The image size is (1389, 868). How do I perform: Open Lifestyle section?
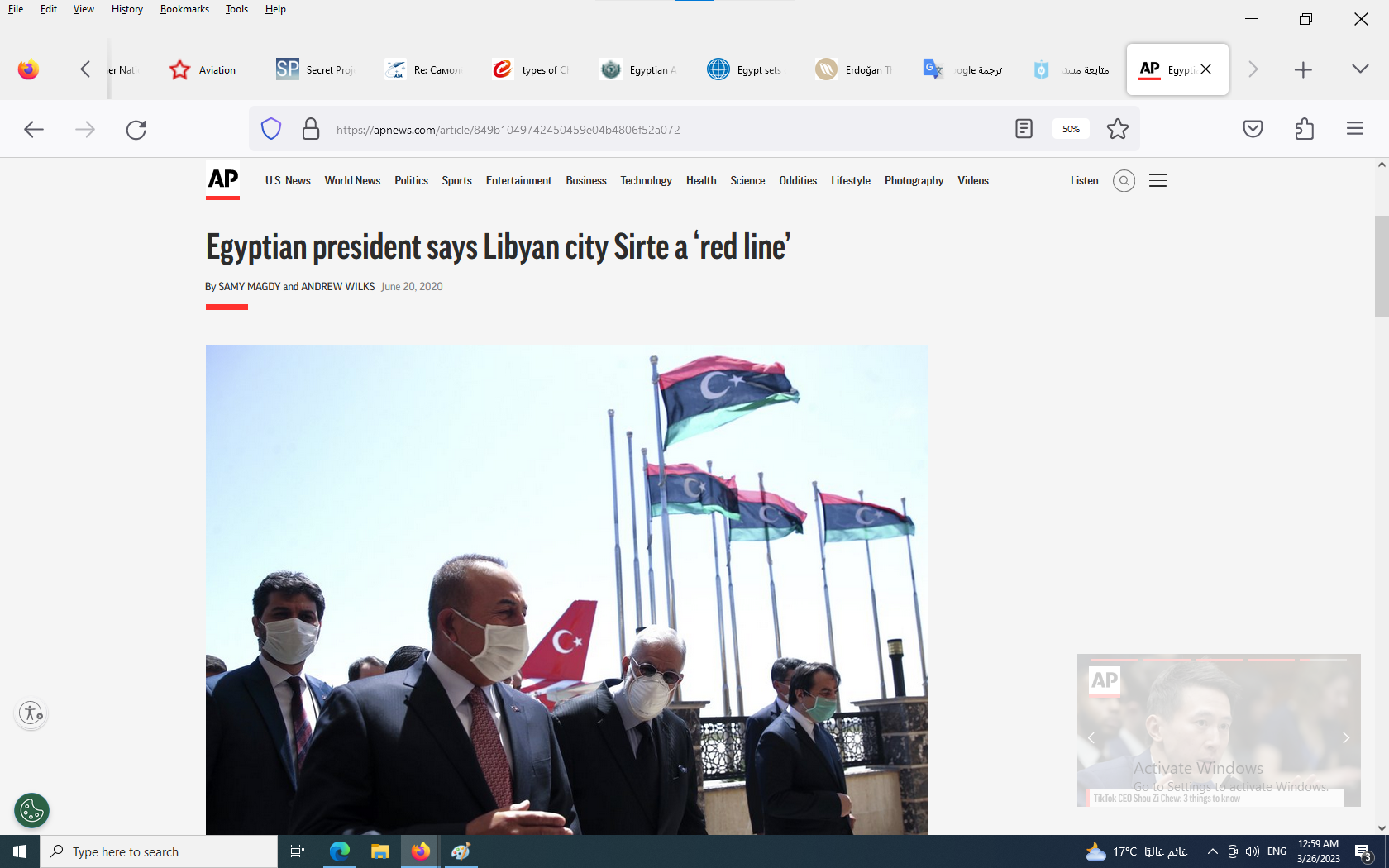(851, 180)
